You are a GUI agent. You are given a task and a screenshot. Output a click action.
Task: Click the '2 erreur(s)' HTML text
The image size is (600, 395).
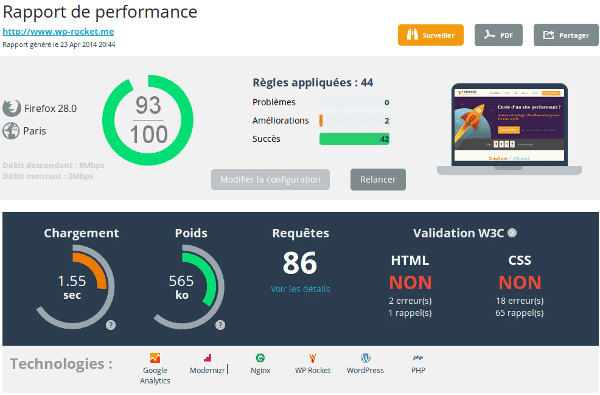point(410,301)
